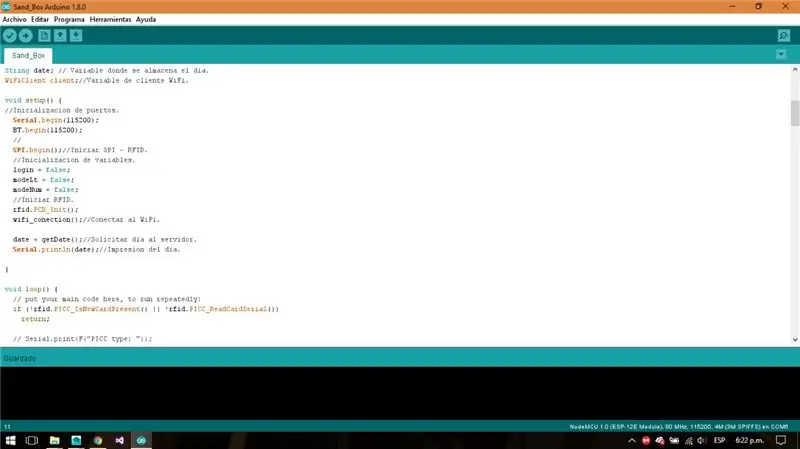Click the line 'void loop() {'
Image resolution: width=800 pixels, height=449 pixels.
point(31,289)
